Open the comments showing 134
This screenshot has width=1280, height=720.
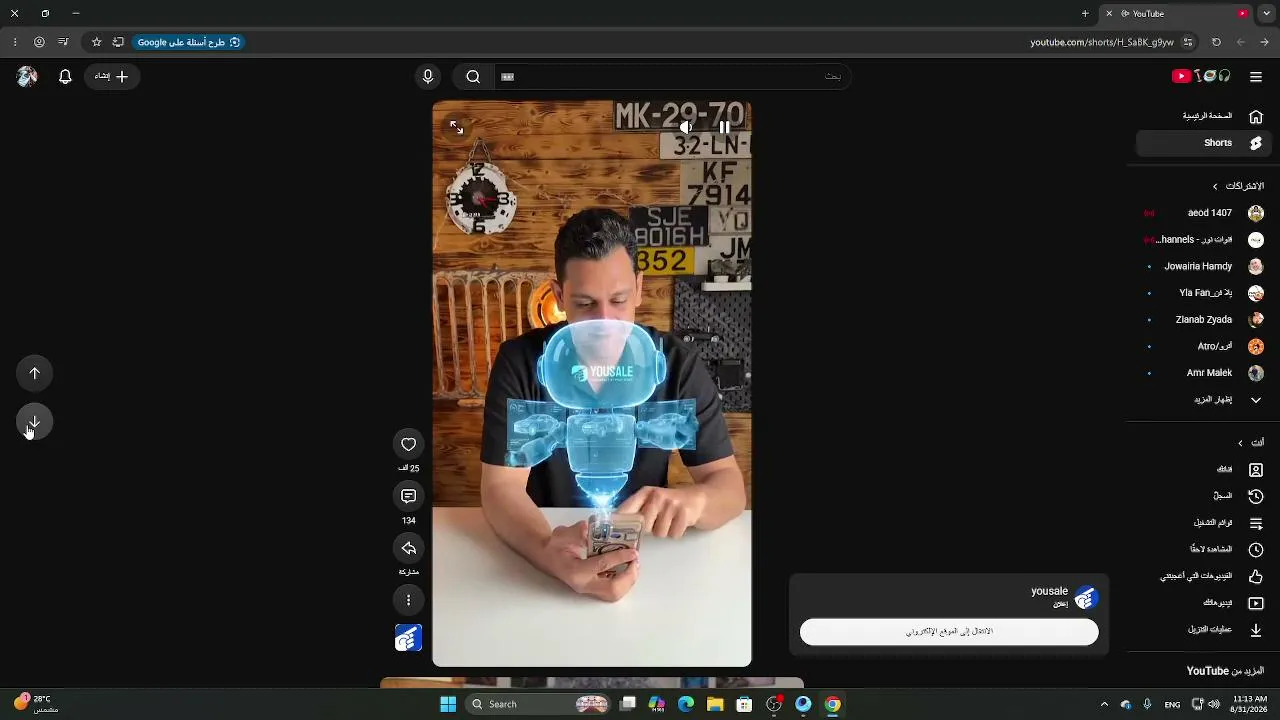click(x=408, y=496)
